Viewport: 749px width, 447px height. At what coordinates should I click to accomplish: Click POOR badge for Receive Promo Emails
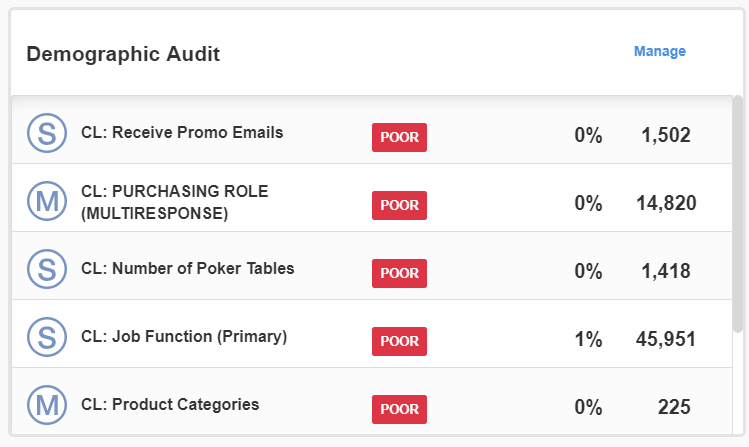(x=399, y=137)
